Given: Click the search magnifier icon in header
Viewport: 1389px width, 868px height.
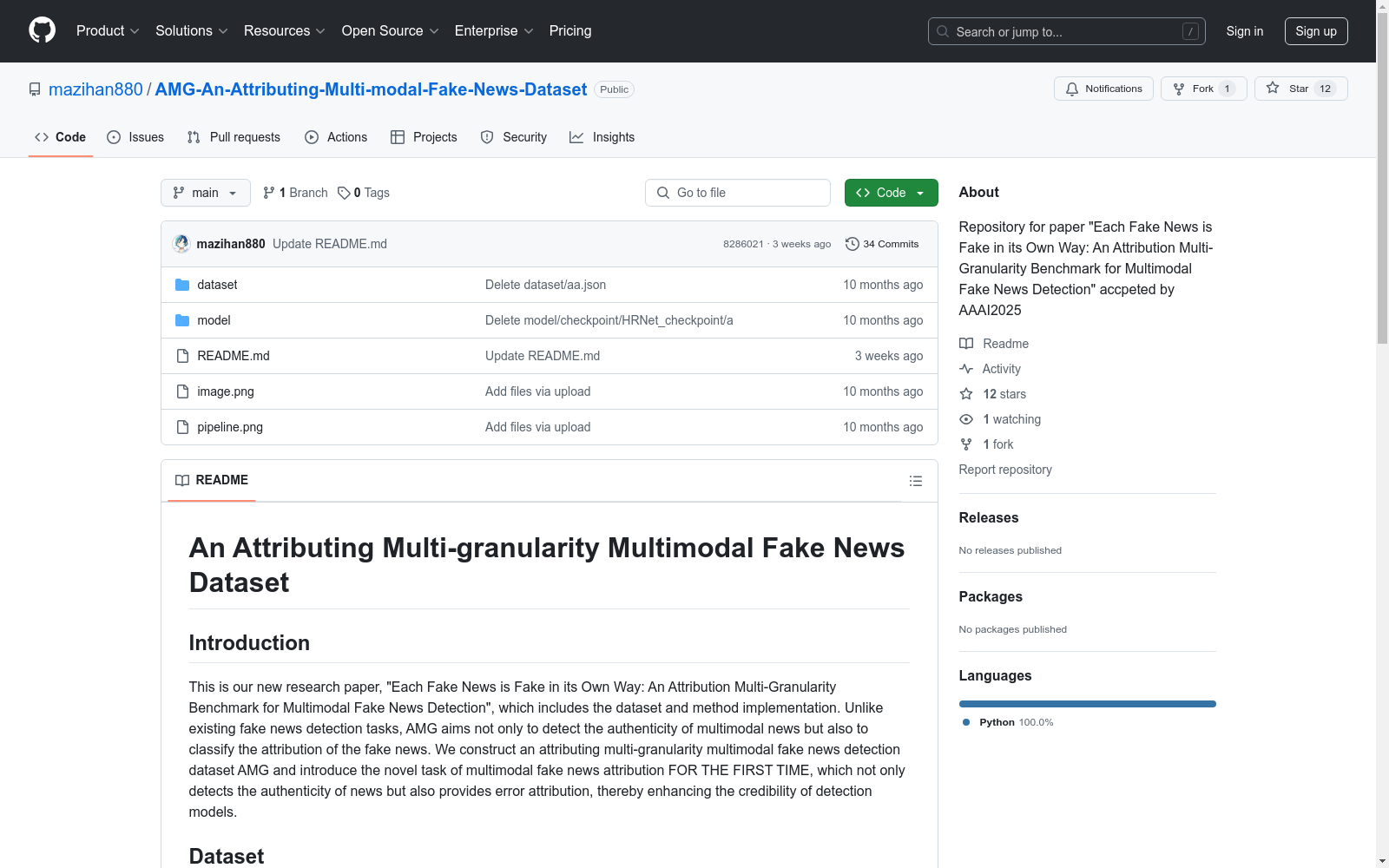Looking at the screenshot, I should point(943,31).
